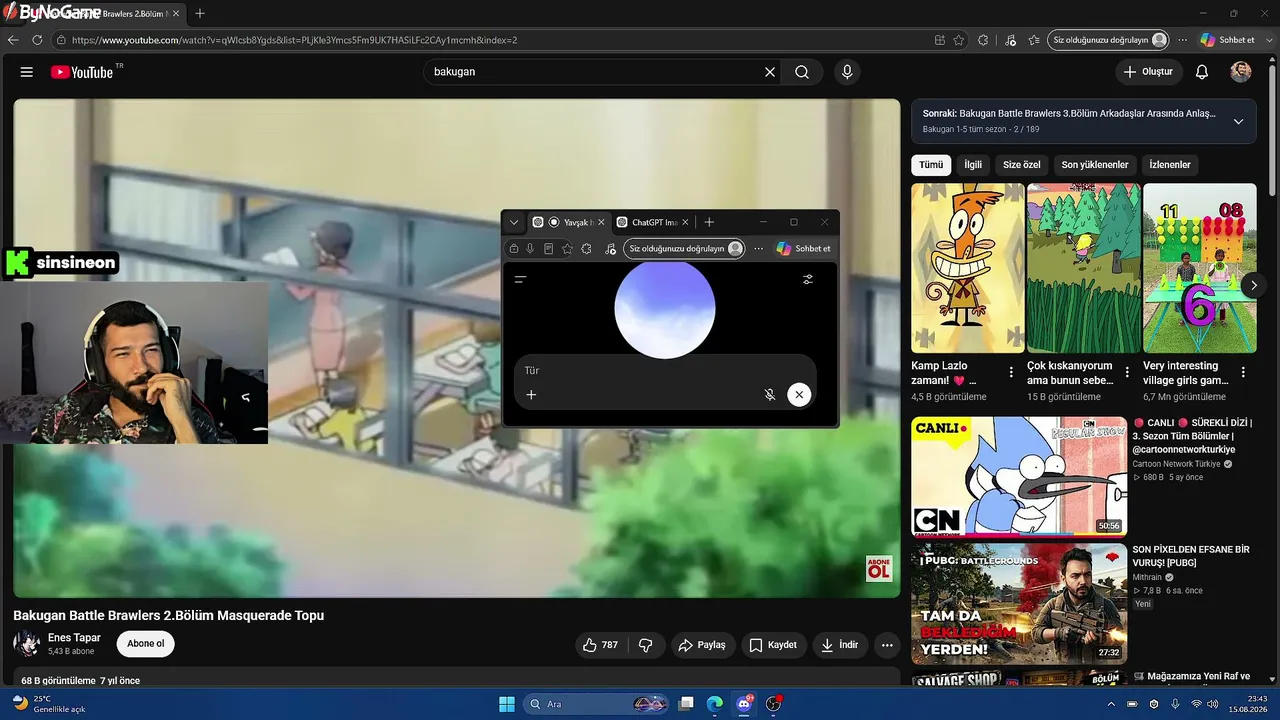Open YouTube notifications bell
This screenshot has width=1280, height=720.
point(1202,72)
